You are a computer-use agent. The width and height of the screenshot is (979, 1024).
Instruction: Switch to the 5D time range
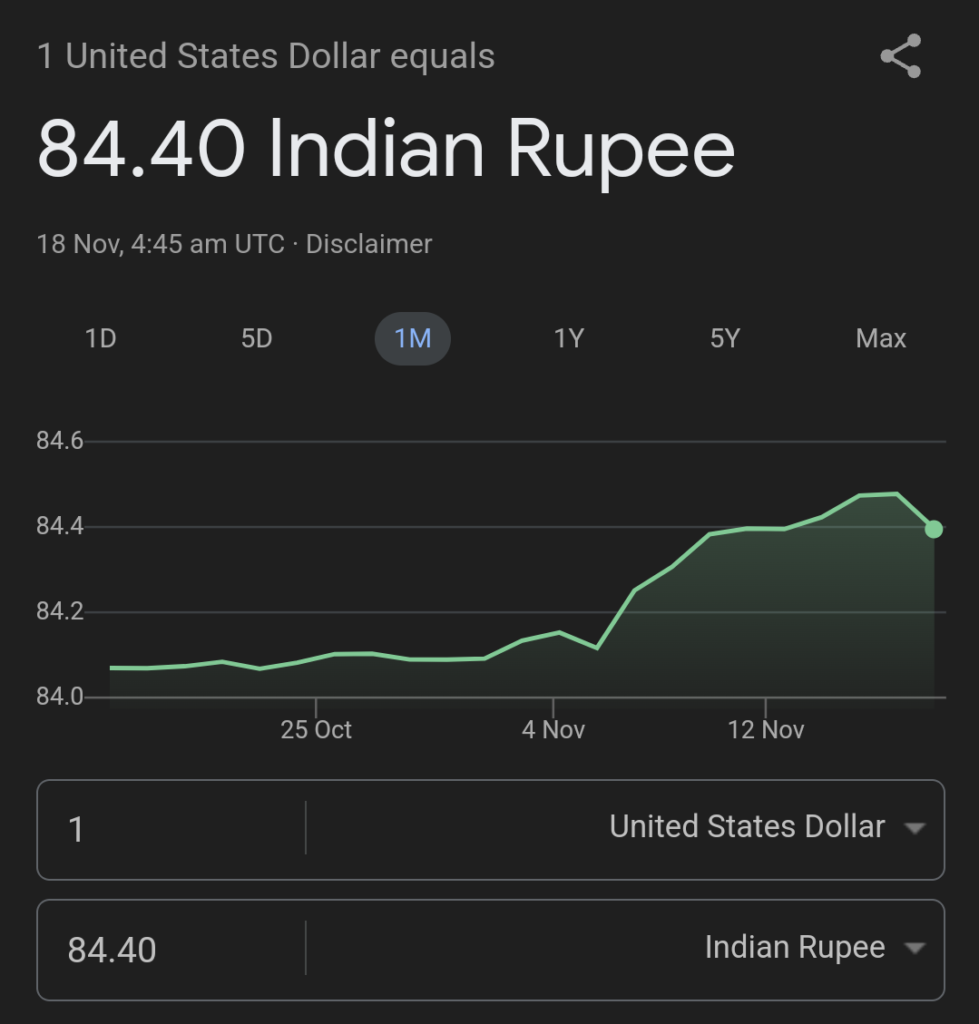tap(256, 338)
